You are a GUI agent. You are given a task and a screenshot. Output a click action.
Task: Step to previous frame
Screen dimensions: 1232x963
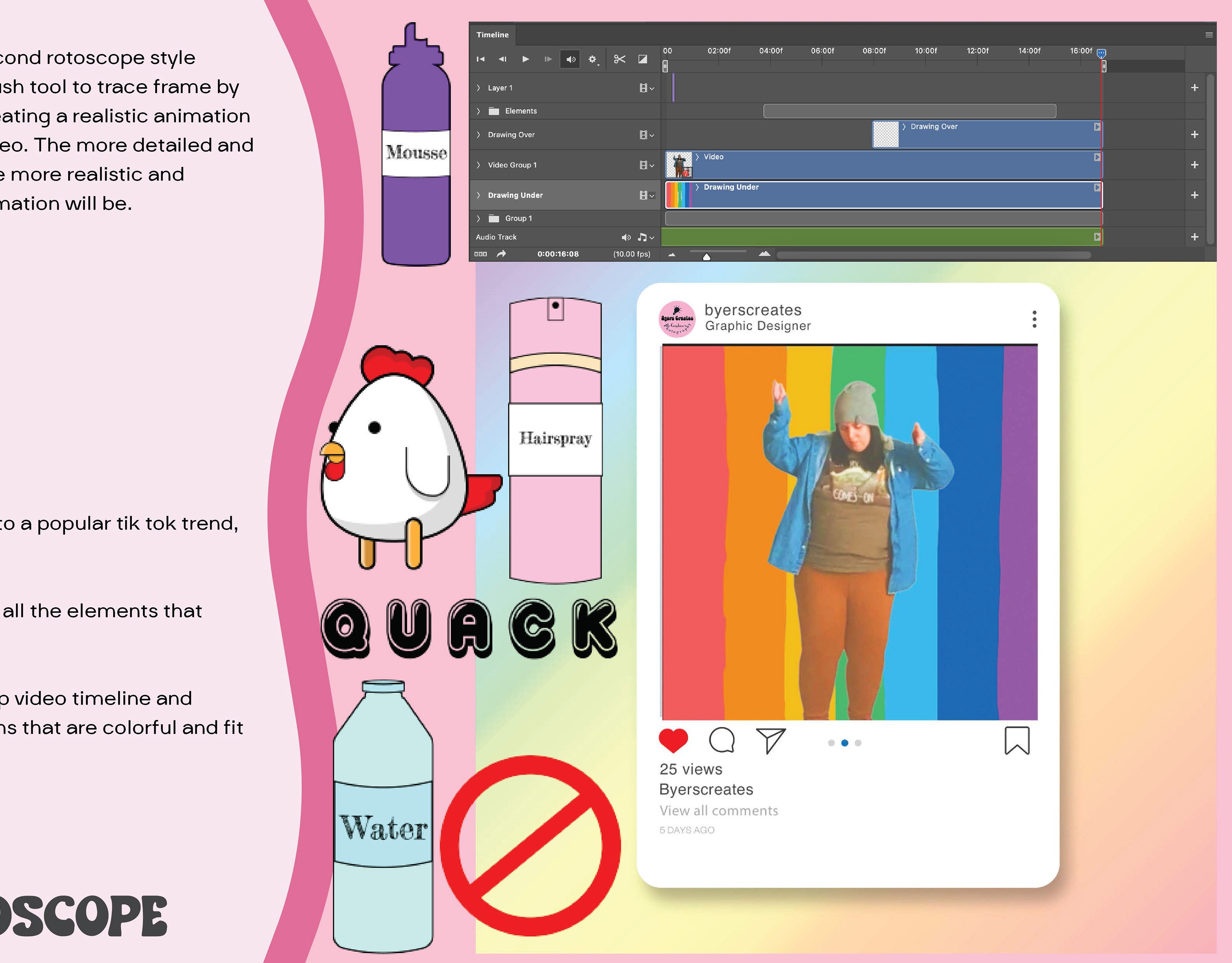(x=503, y=59)
